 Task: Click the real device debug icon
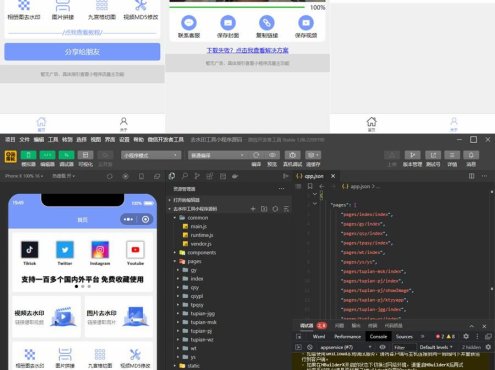pyautogui.click(x=292, y=155)
